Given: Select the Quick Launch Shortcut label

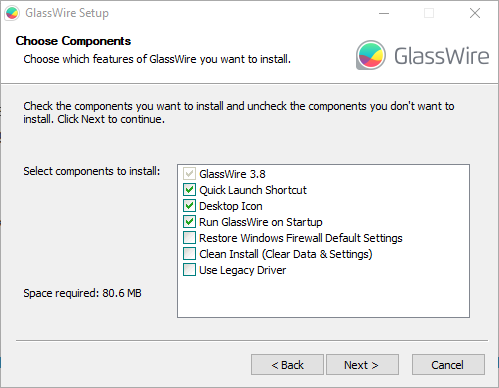Looking at the screenshot, I should pos(253,190).
